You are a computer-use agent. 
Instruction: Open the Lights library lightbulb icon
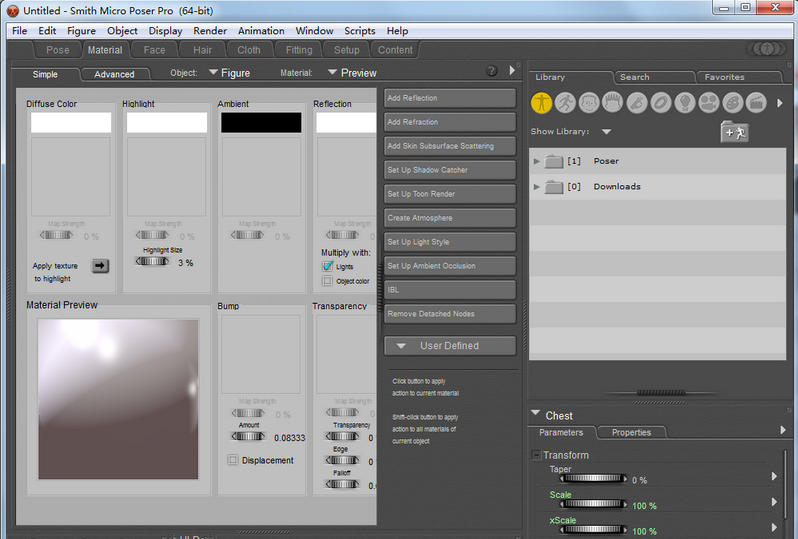coord(685,102)
